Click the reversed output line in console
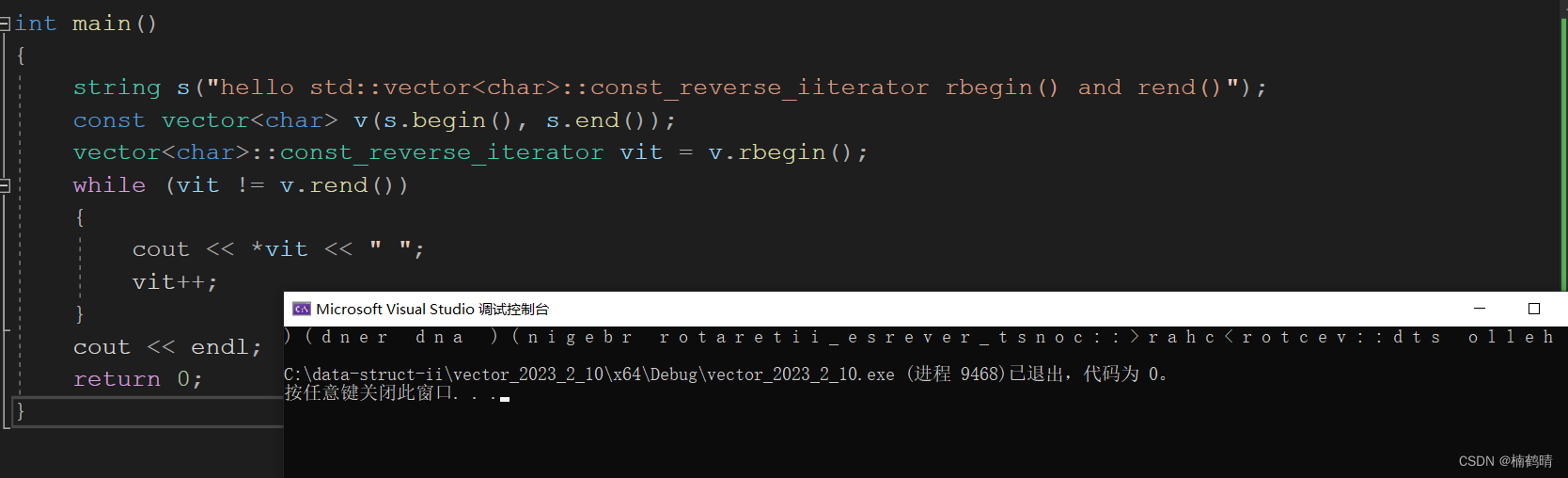Image resolution: width=1568 pixels, height=478 pixels. pyautogui.click(x=921, y=337)
